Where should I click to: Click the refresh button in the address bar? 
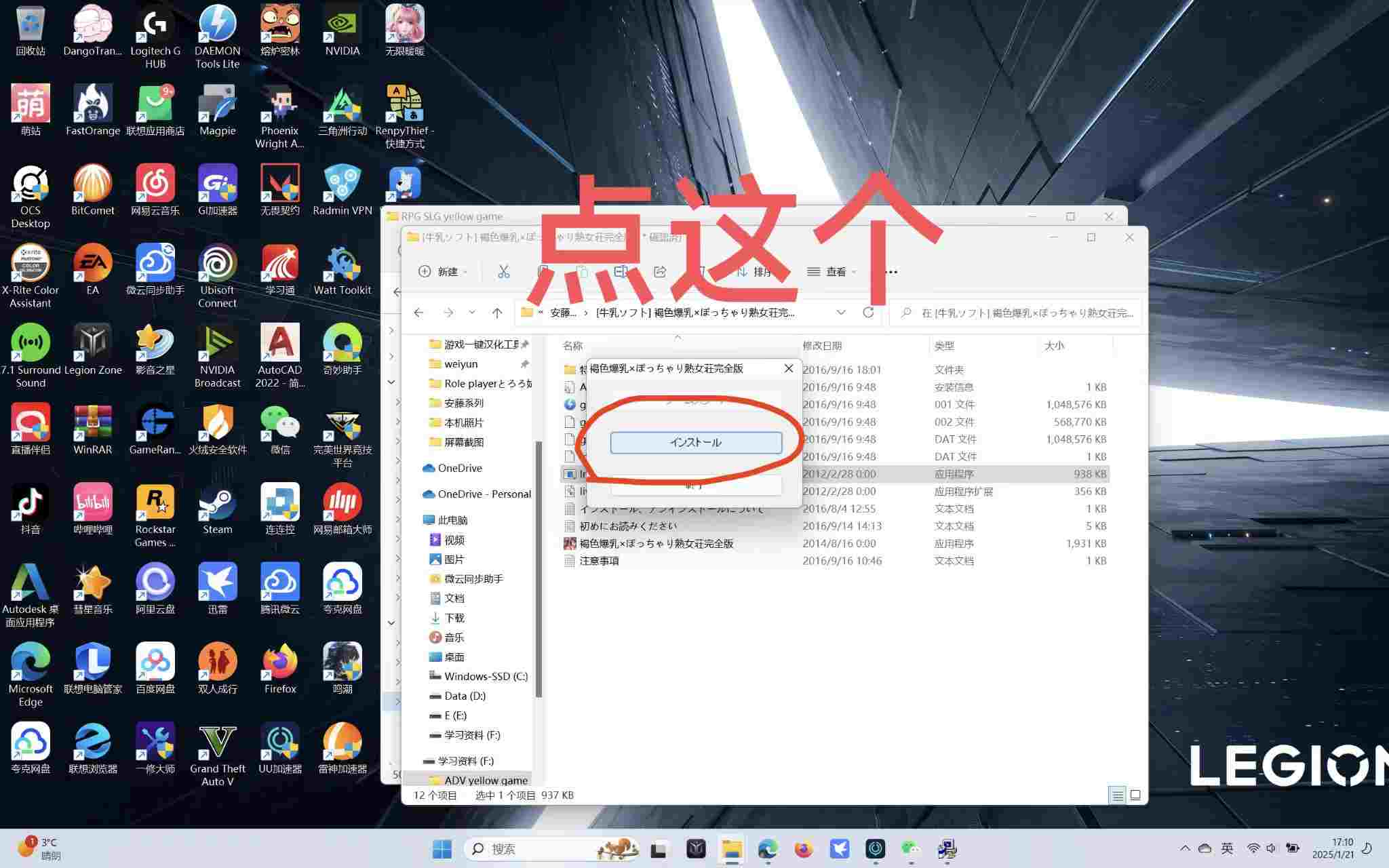coord(869,313)
